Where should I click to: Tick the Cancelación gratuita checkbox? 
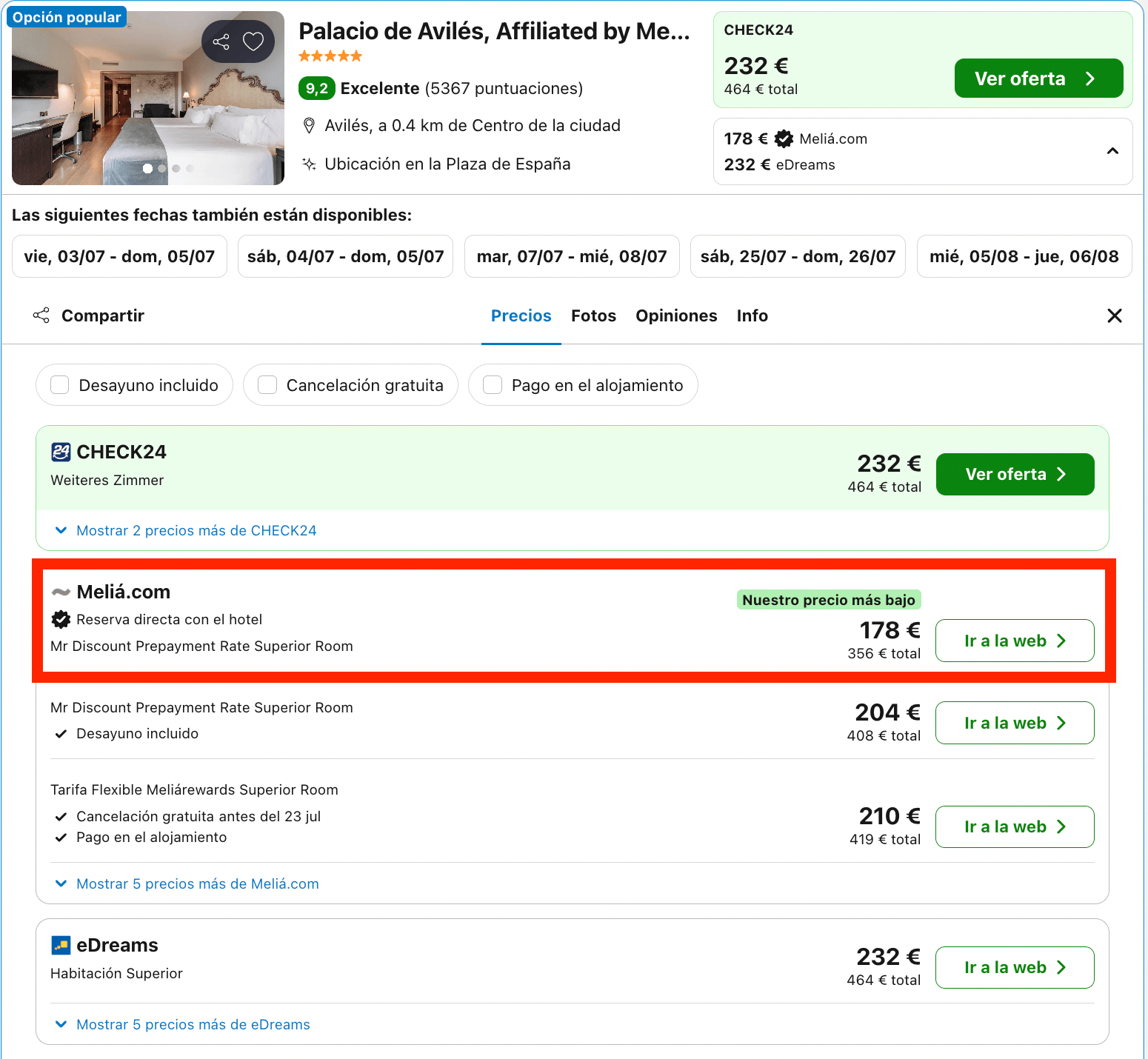click(x=267, y=385)
